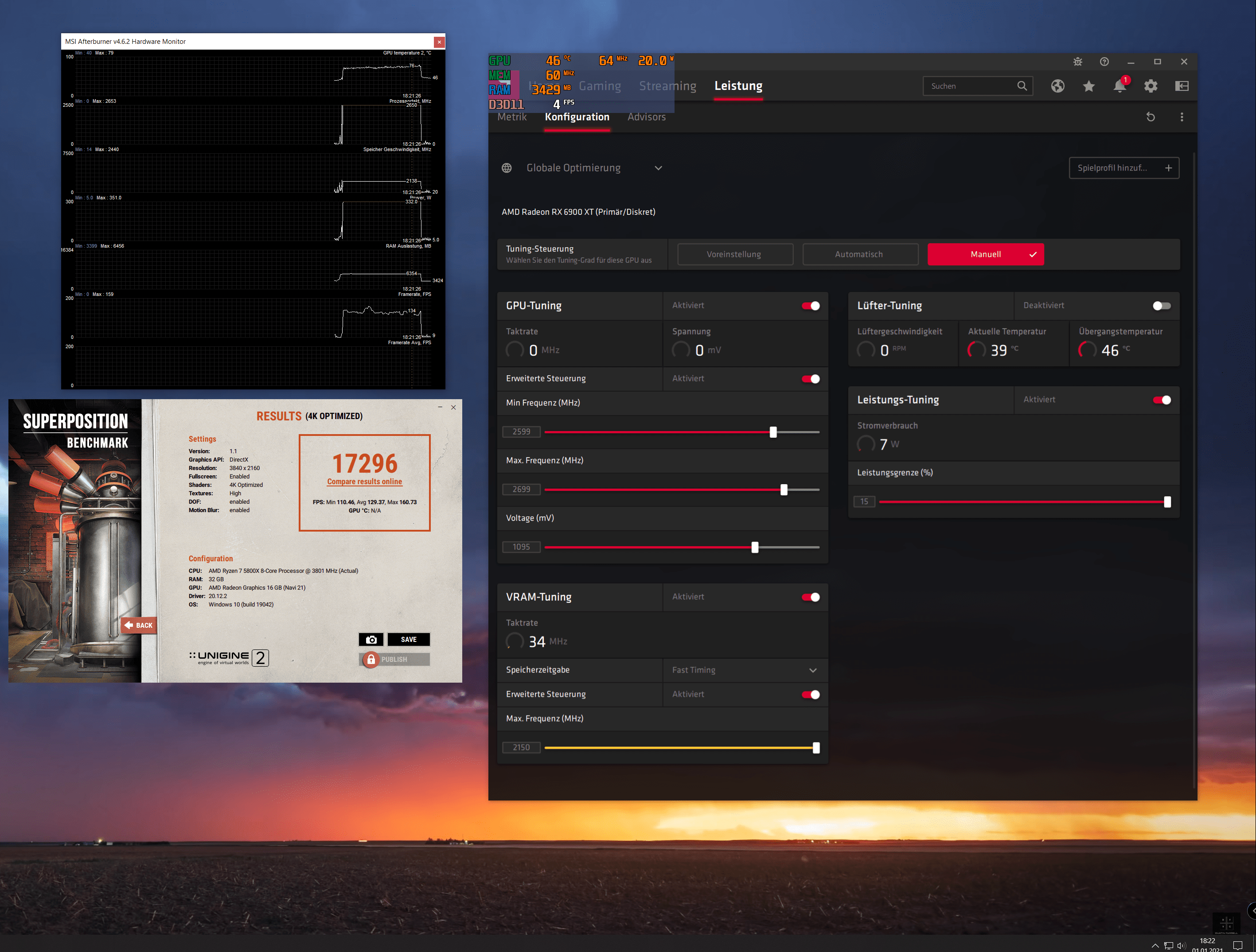Screen dimensions: 1256x952
Task: Disable the Leistungs-Tuning toggle
Action: click(x=1161, y=400)
